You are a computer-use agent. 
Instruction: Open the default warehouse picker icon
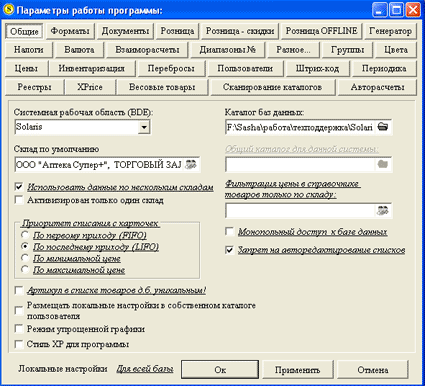click(191, 164)
